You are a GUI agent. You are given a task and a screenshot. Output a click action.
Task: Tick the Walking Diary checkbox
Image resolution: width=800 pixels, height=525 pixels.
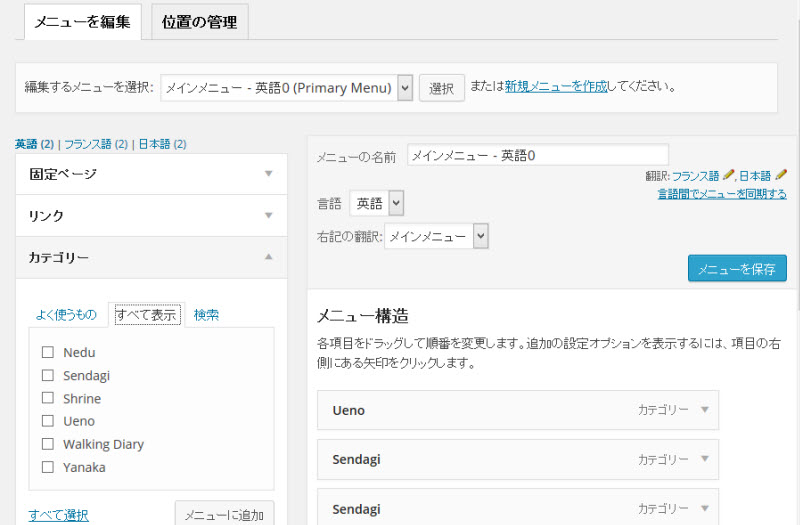click(x=47, y=444)
